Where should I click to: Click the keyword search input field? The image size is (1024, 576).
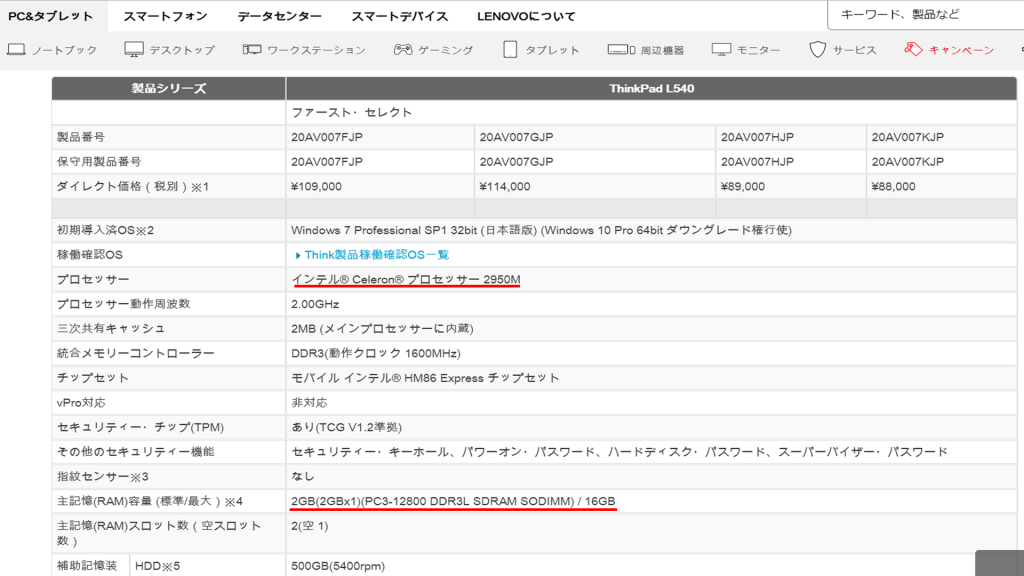[925, 15]
